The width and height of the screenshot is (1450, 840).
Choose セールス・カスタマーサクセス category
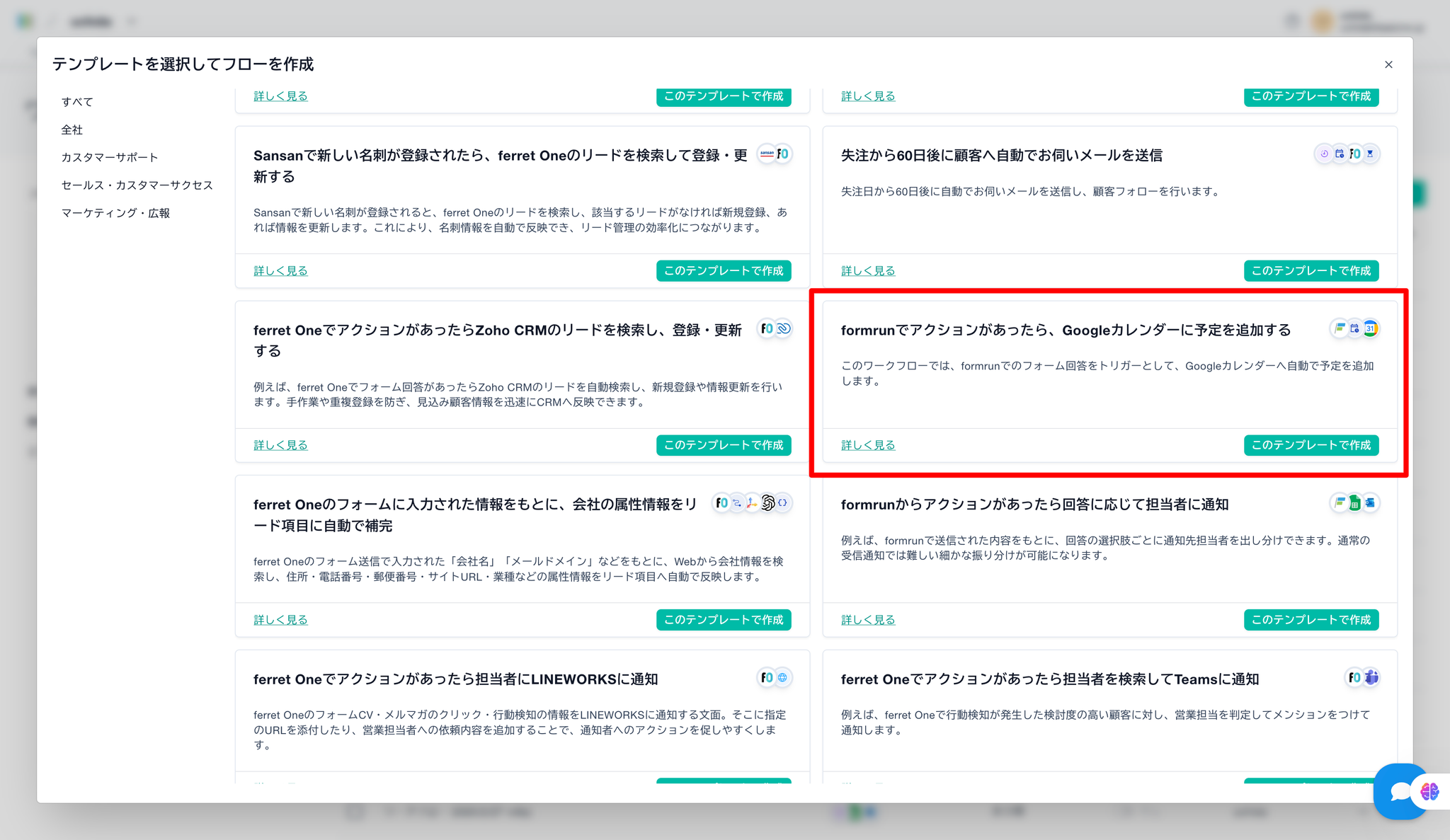137,185
